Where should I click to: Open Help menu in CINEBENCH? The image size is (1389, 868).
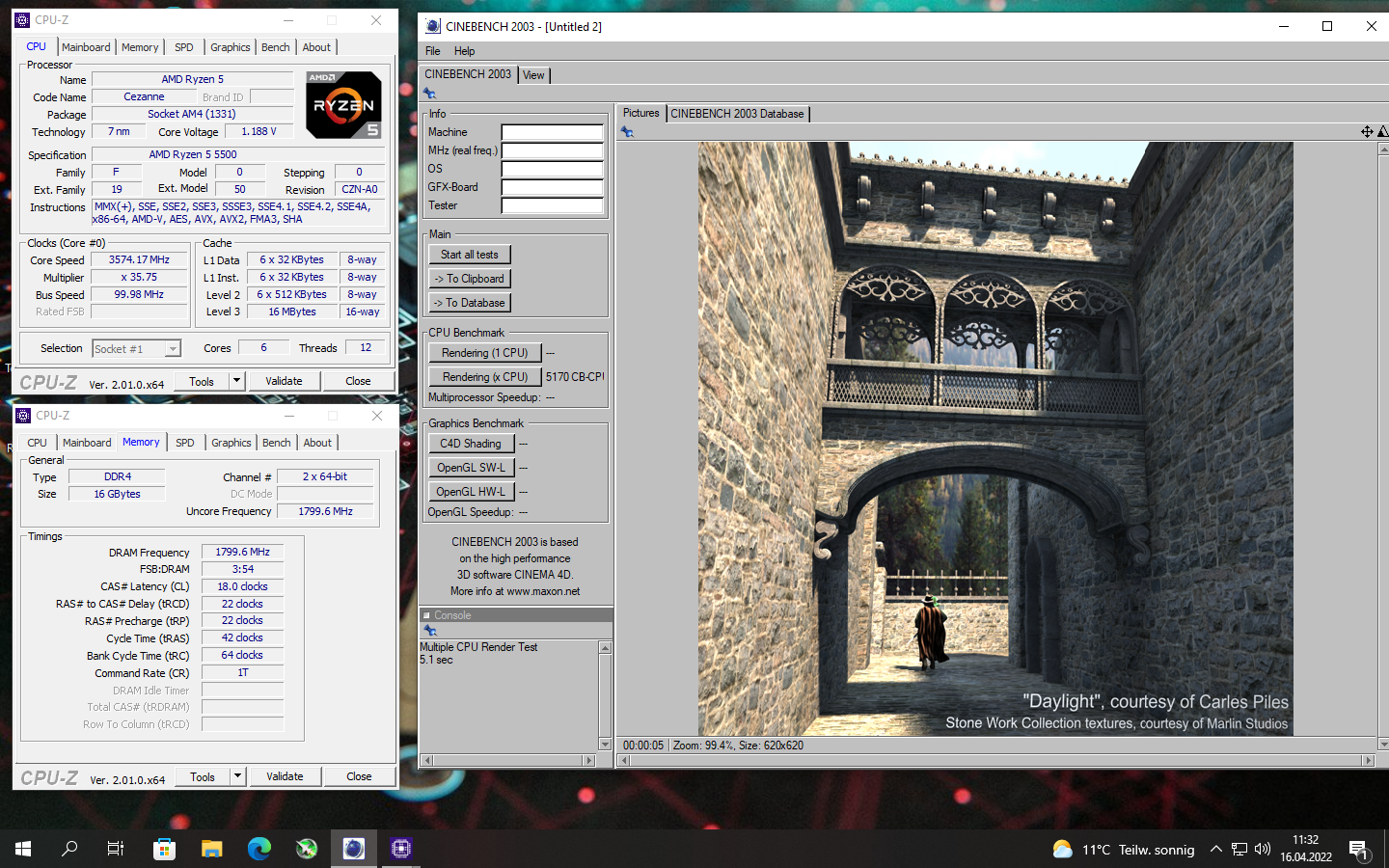coord(464,51)
